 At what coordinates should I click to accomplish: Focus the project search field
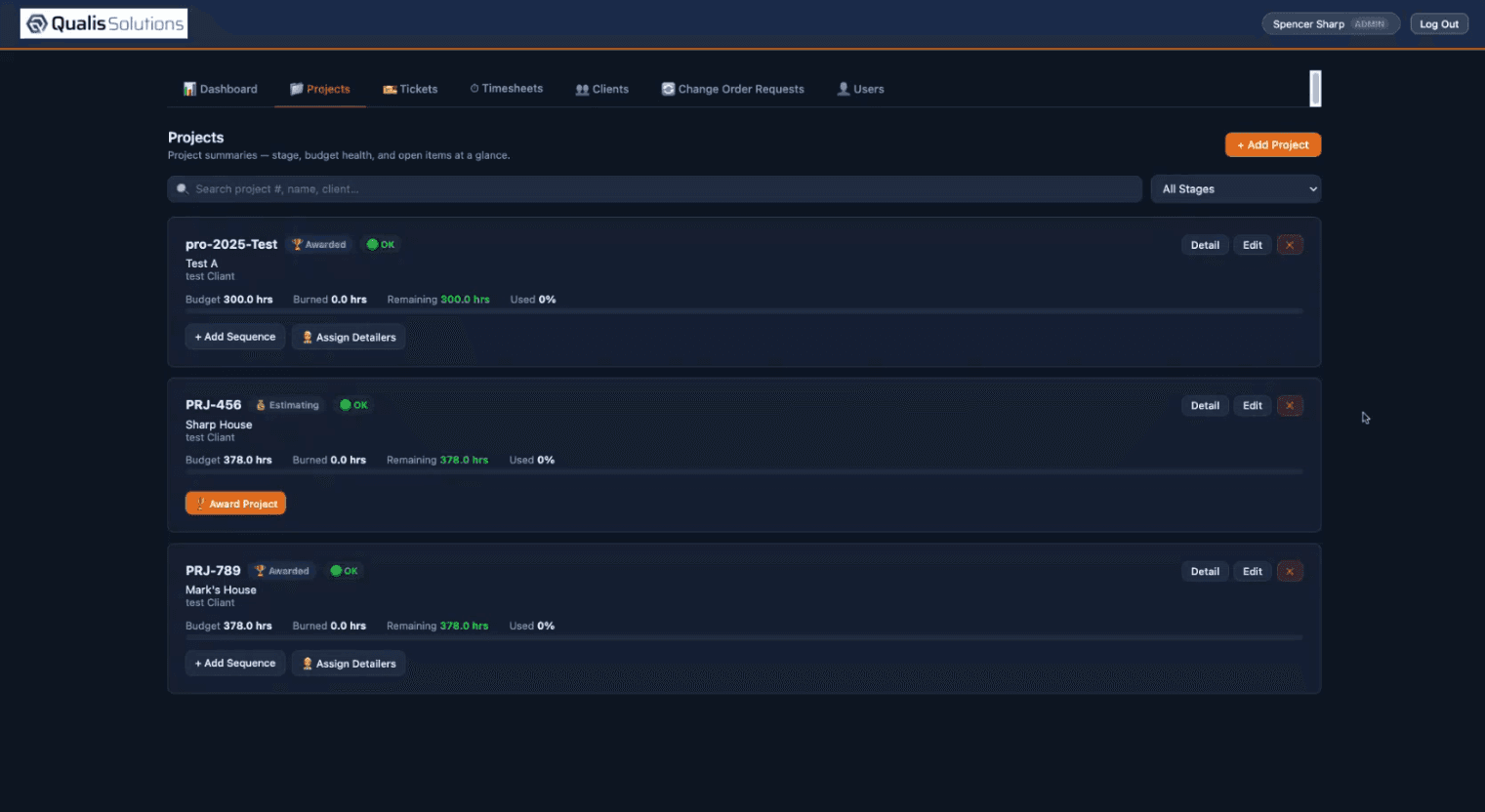click(654, 189)
